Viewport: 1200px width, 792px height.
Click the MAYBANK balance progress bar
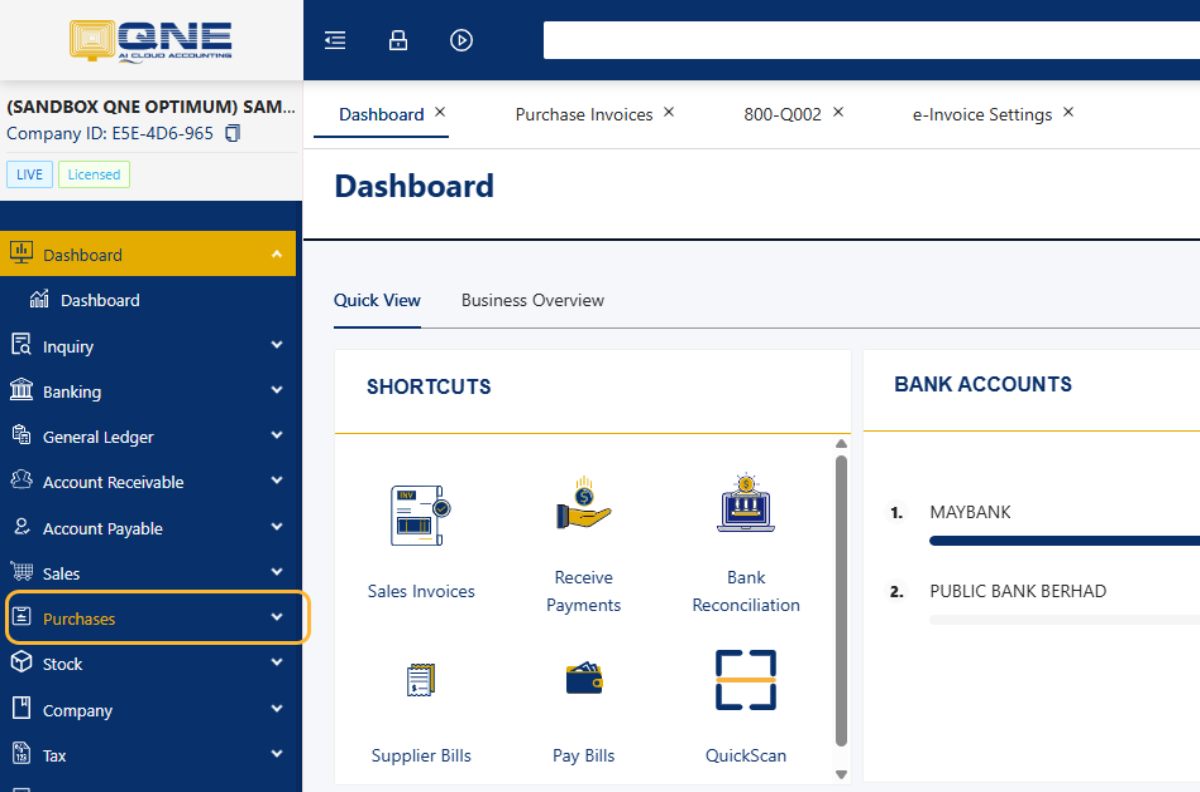pyautogui.click(x=1064, y=541)
